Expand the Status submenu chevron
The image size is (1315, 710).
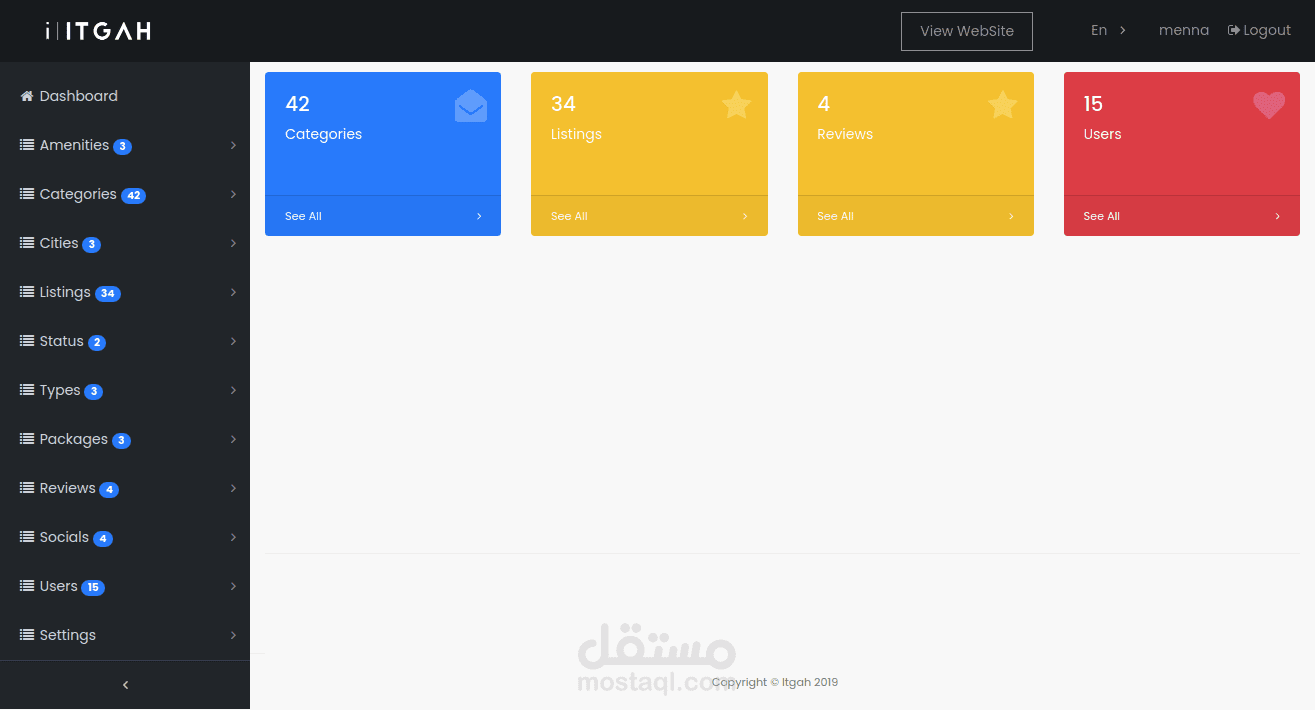coord(233,341)
